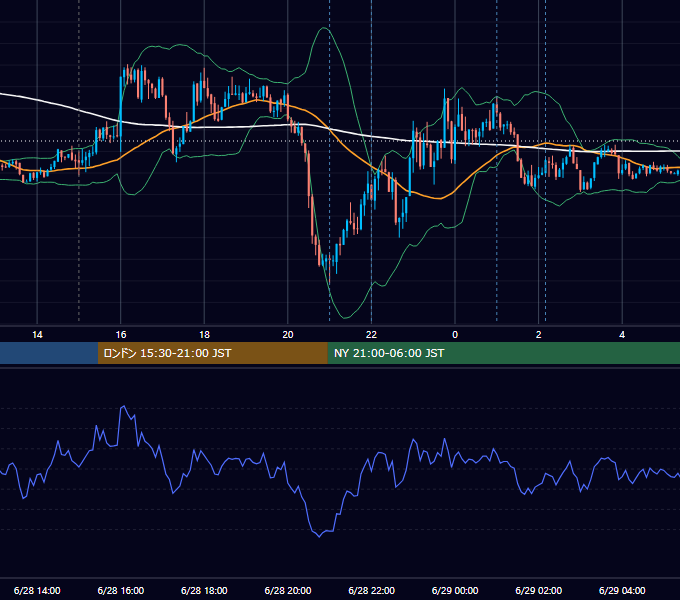This screenshot has height=600, width=680.
Task: Click the oscillator's highest peak near 16:00
Action: pos(124,406)
